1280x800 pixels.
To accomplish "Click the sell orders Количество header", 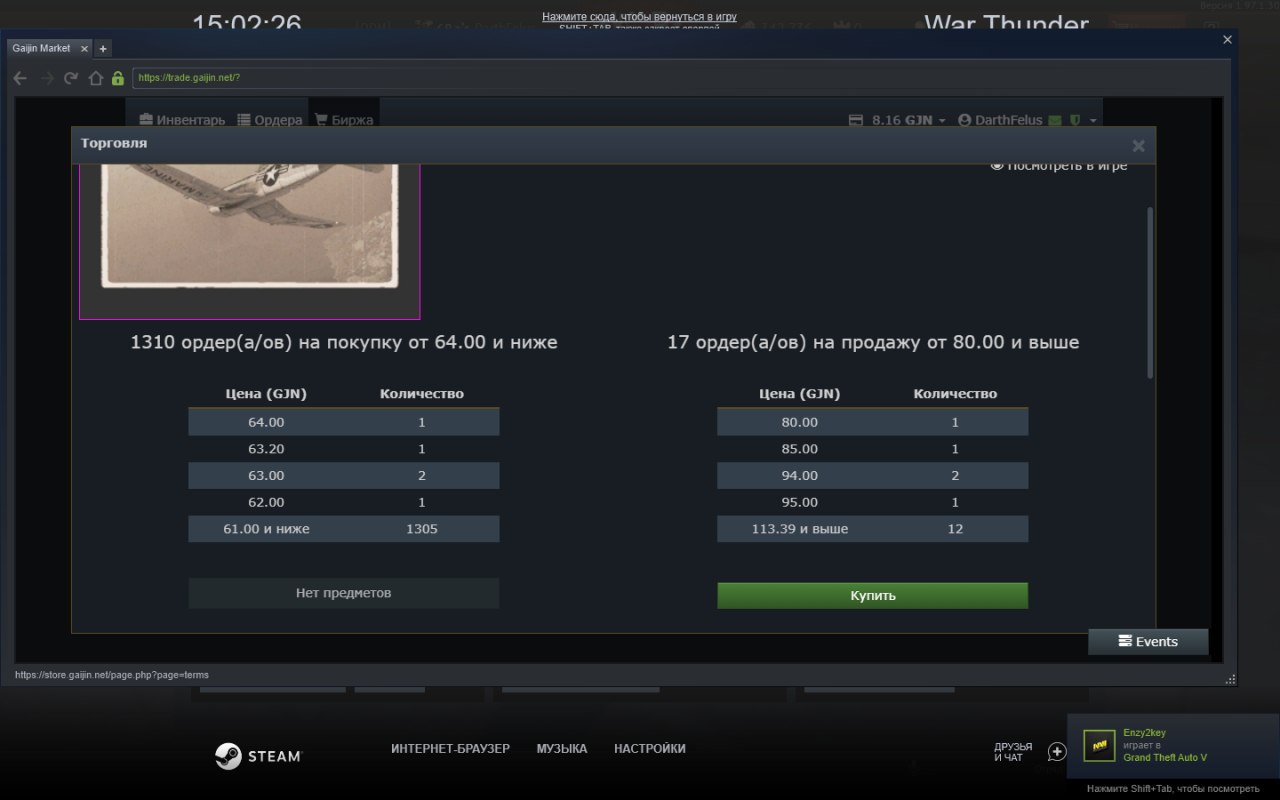I will (x=955, y=394).
